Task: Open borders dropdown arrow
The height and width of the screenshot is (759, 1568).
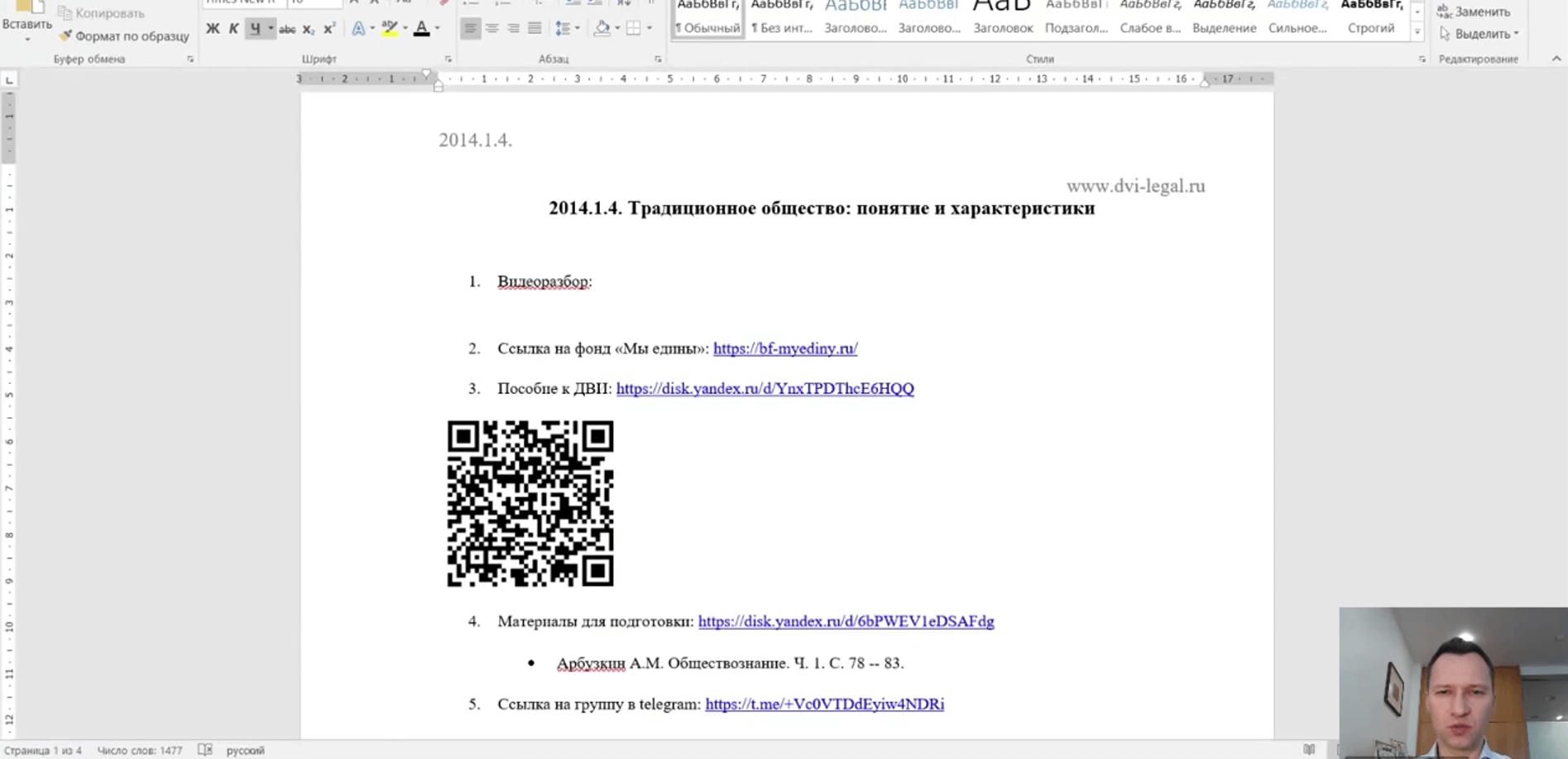Action: [x=649, y=29]
